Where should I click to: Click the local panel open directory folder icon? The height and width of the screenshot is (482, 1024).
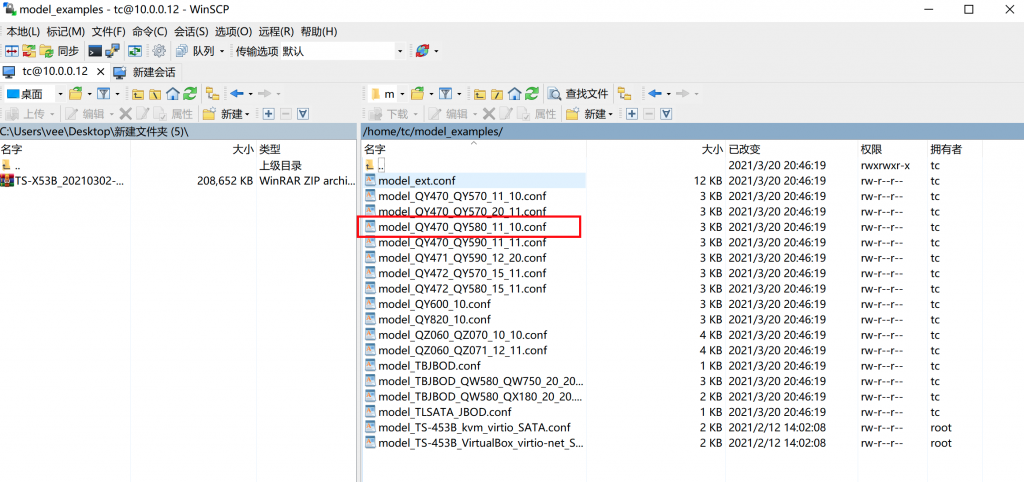(x=76, y=94)
